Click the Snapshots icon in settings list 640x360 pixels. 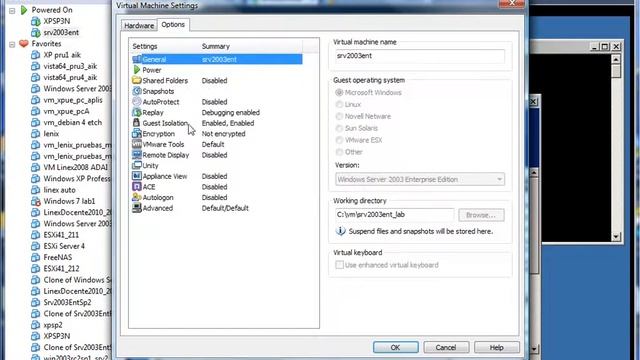(x=137, y=91)
